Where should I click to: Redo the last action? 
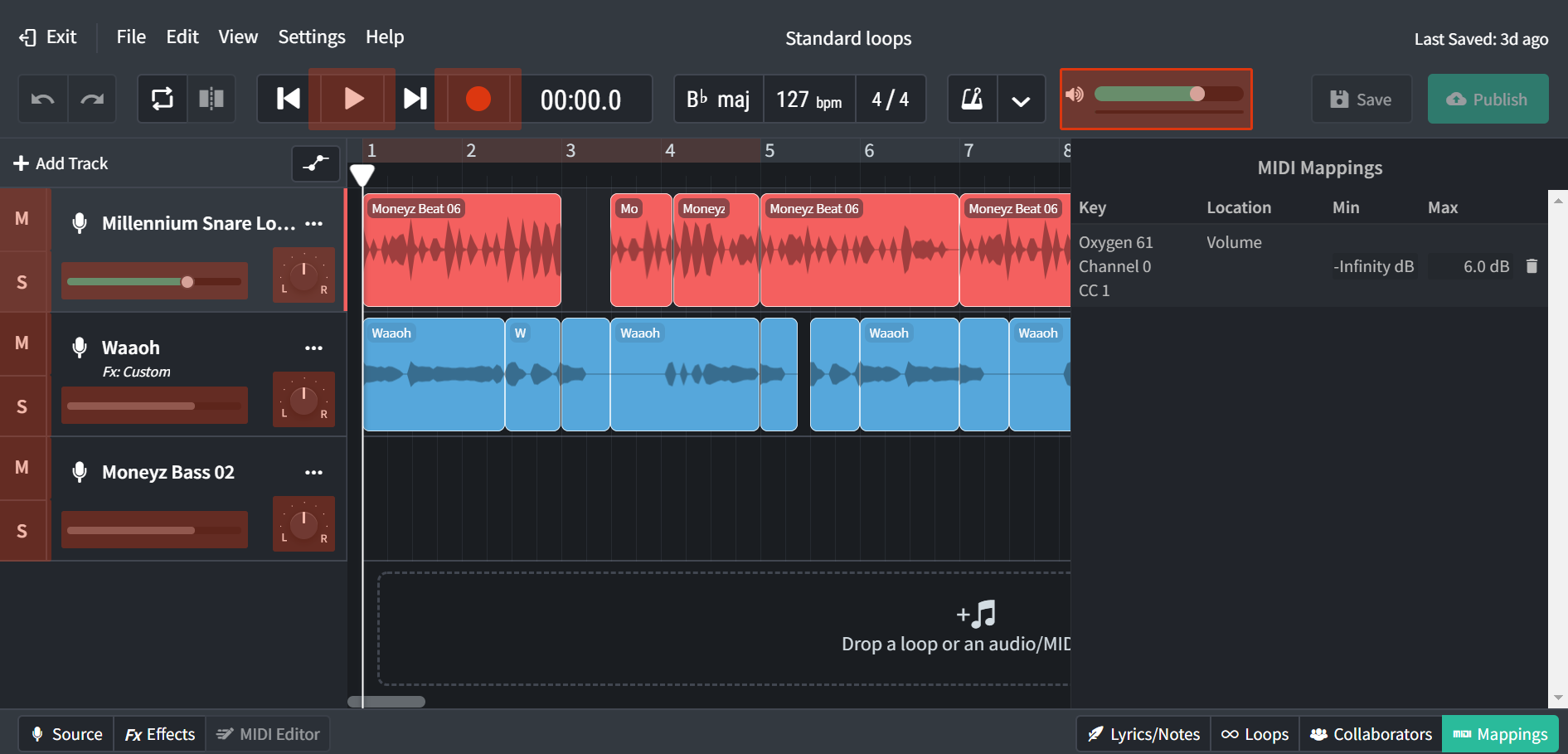(92, 100)
